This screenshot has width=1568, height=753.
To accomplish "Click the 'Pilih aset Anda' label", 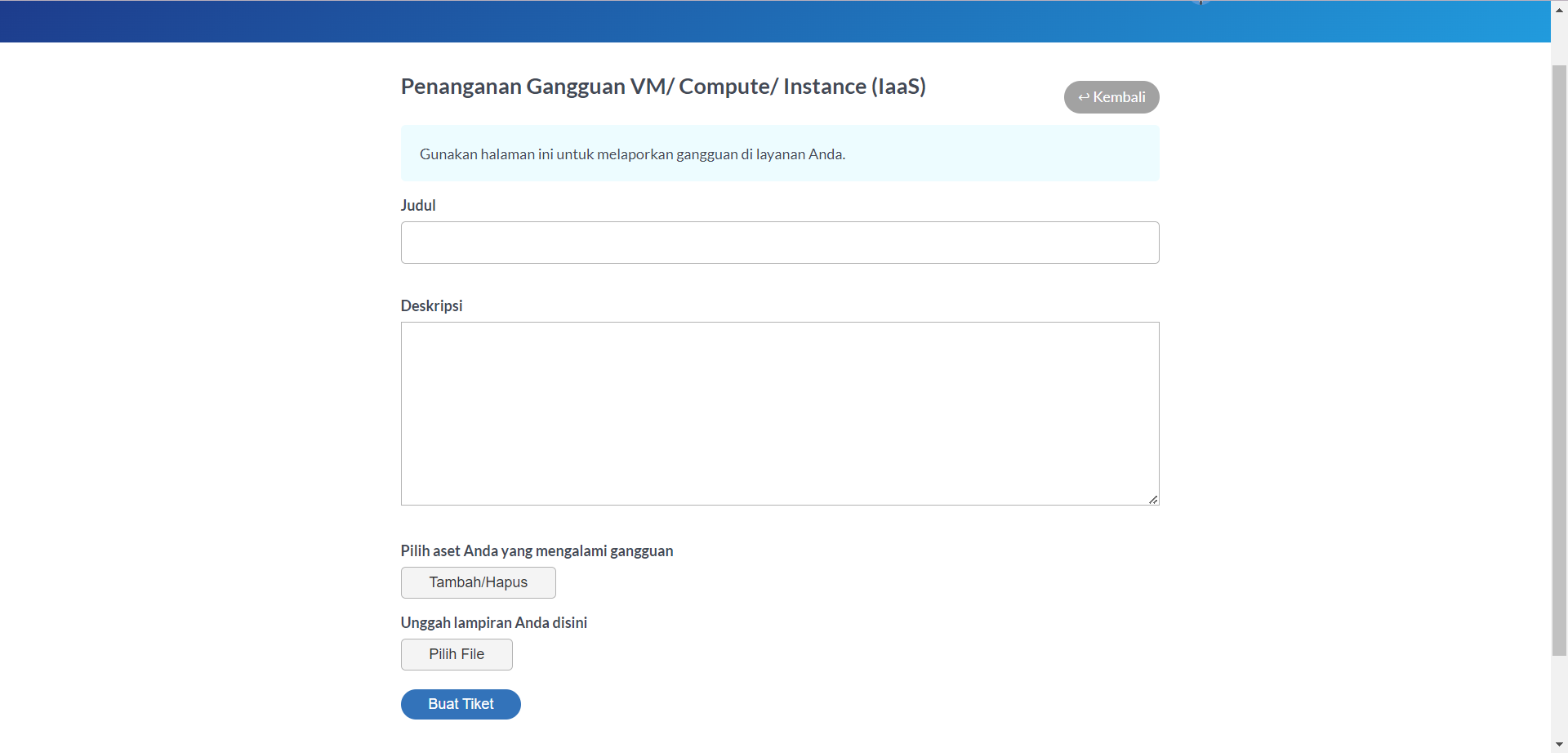I will tap(537, 551).
